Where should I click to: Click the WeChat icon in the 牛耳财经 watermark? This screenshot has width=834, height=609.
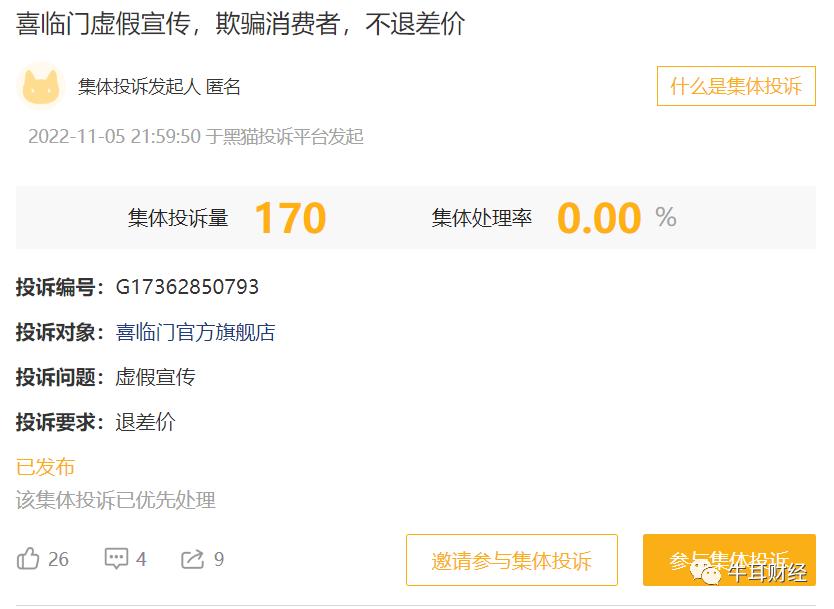tap(706, 573)
